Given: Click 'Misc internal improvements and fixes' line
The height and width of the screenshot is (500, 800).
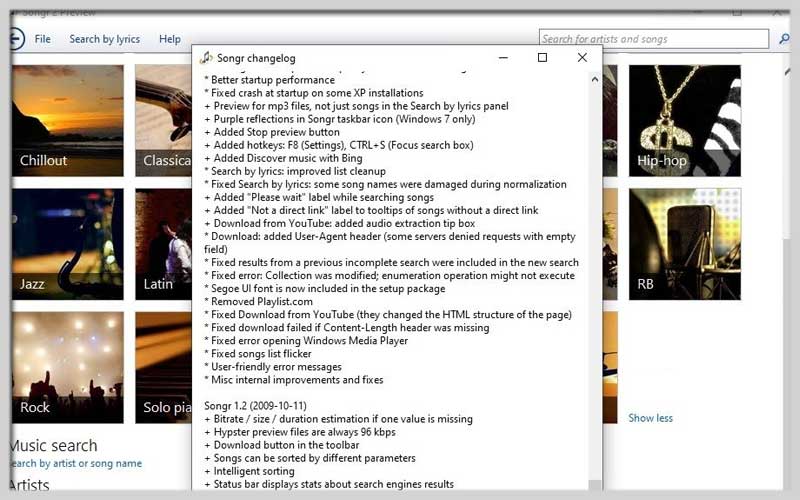Looking at the screenshot, I should point(294,380).
